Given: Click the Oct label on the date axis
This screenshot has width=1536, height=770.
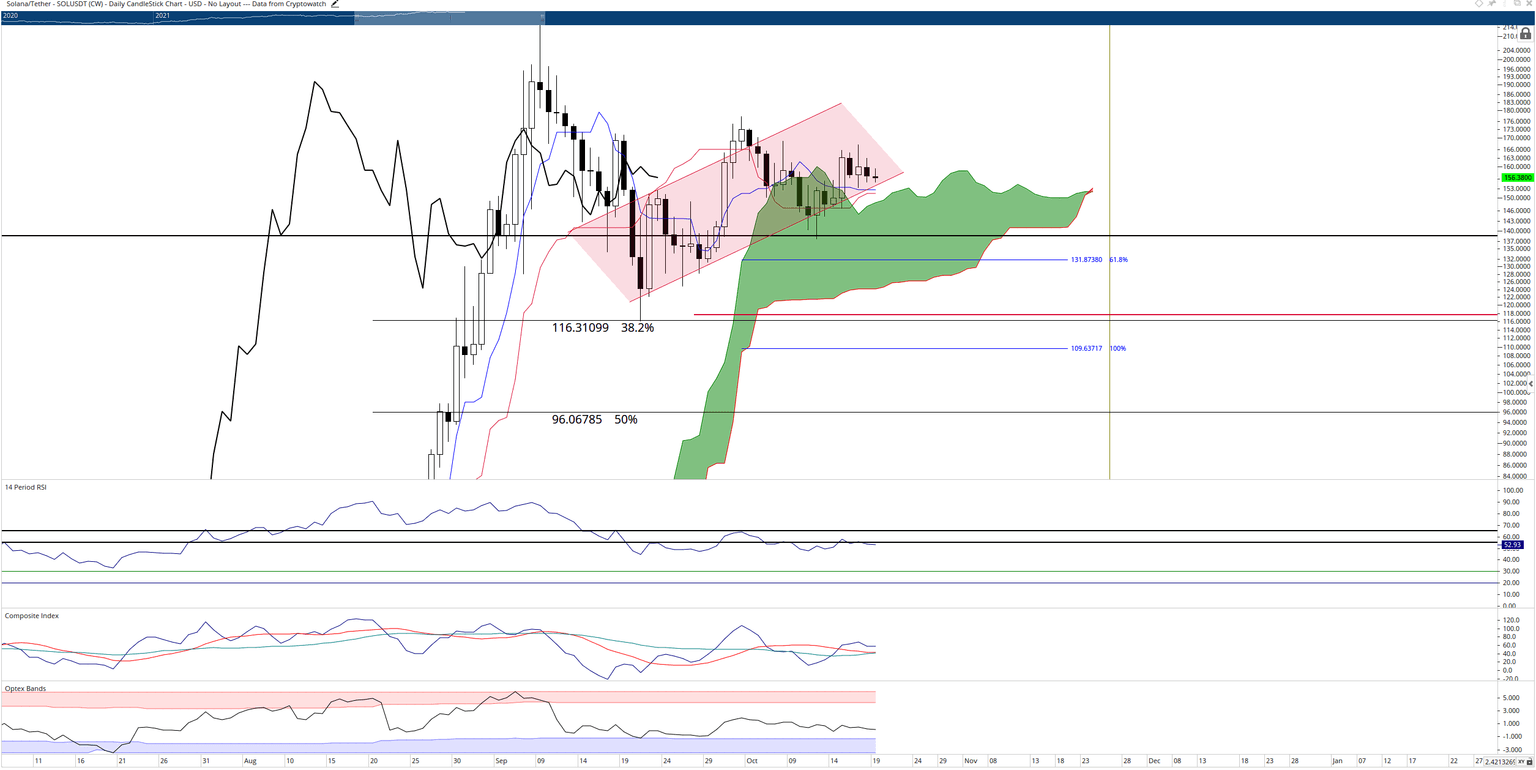Looking at the screenshot, I should [751, 761].
